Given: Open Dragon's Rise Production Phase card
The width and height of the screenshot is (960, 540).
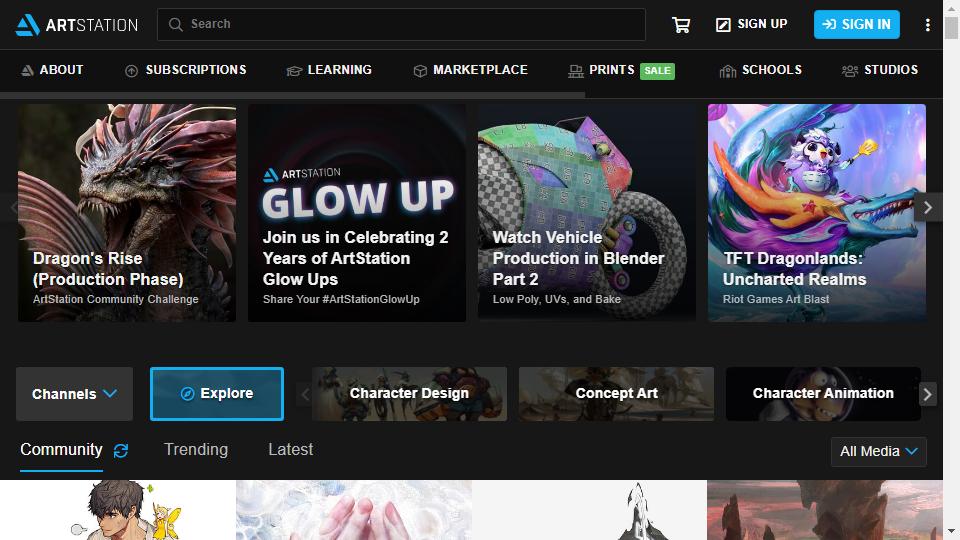Looking at the screenshot, I should tap(127, 212).
